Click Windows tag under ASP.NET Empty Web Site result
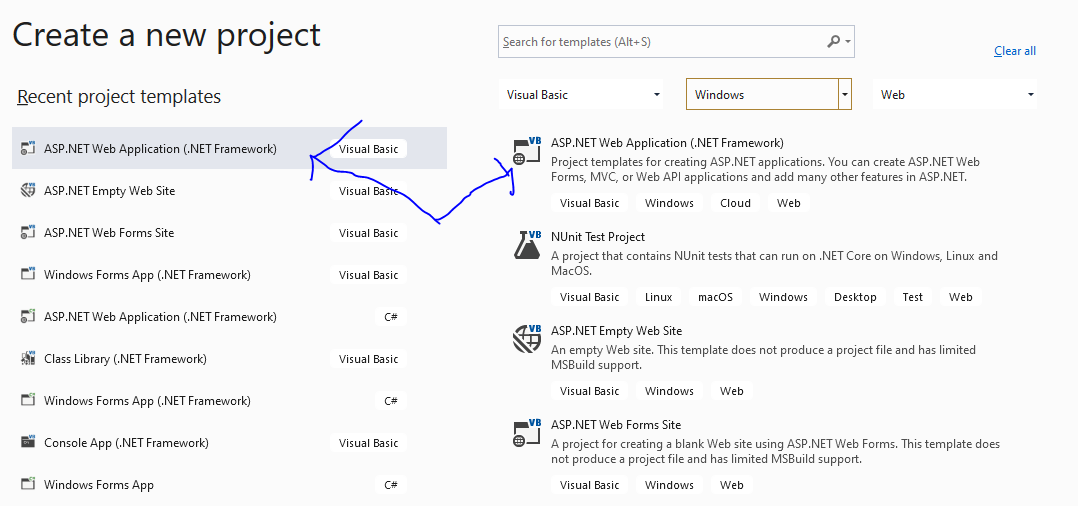This screenshot has width=1078, height=506. point(669,390)
